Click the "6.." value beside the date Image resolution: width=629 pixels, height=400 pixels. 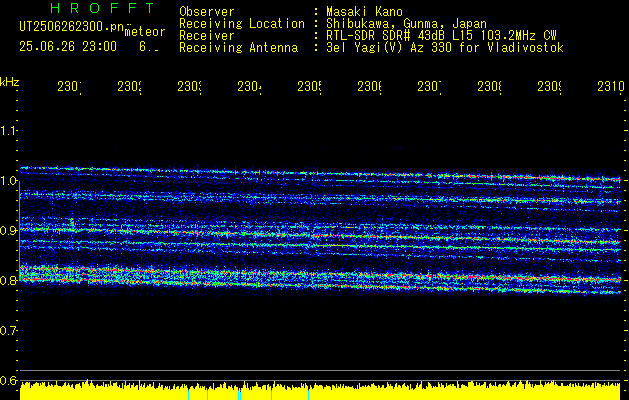pos(149,47)
